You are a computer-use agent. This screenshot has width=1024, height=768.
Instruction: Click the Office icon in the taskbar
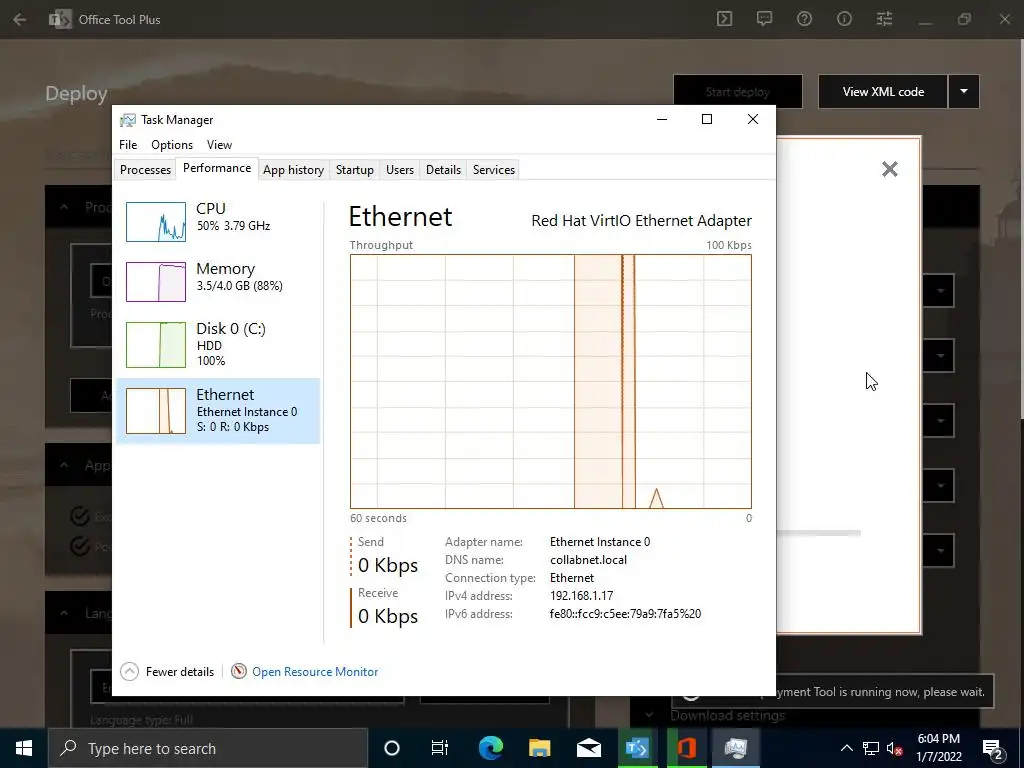click(686, 748)
